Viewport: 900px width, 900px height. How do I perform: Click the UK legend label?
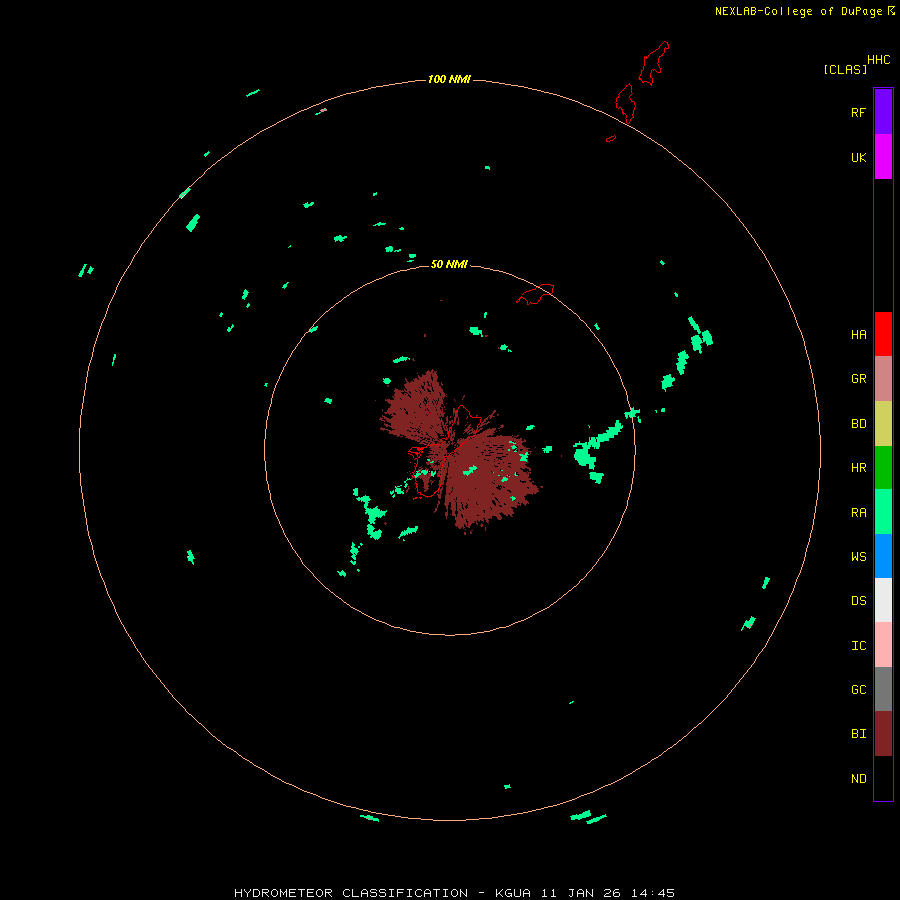tap(858, 157)
